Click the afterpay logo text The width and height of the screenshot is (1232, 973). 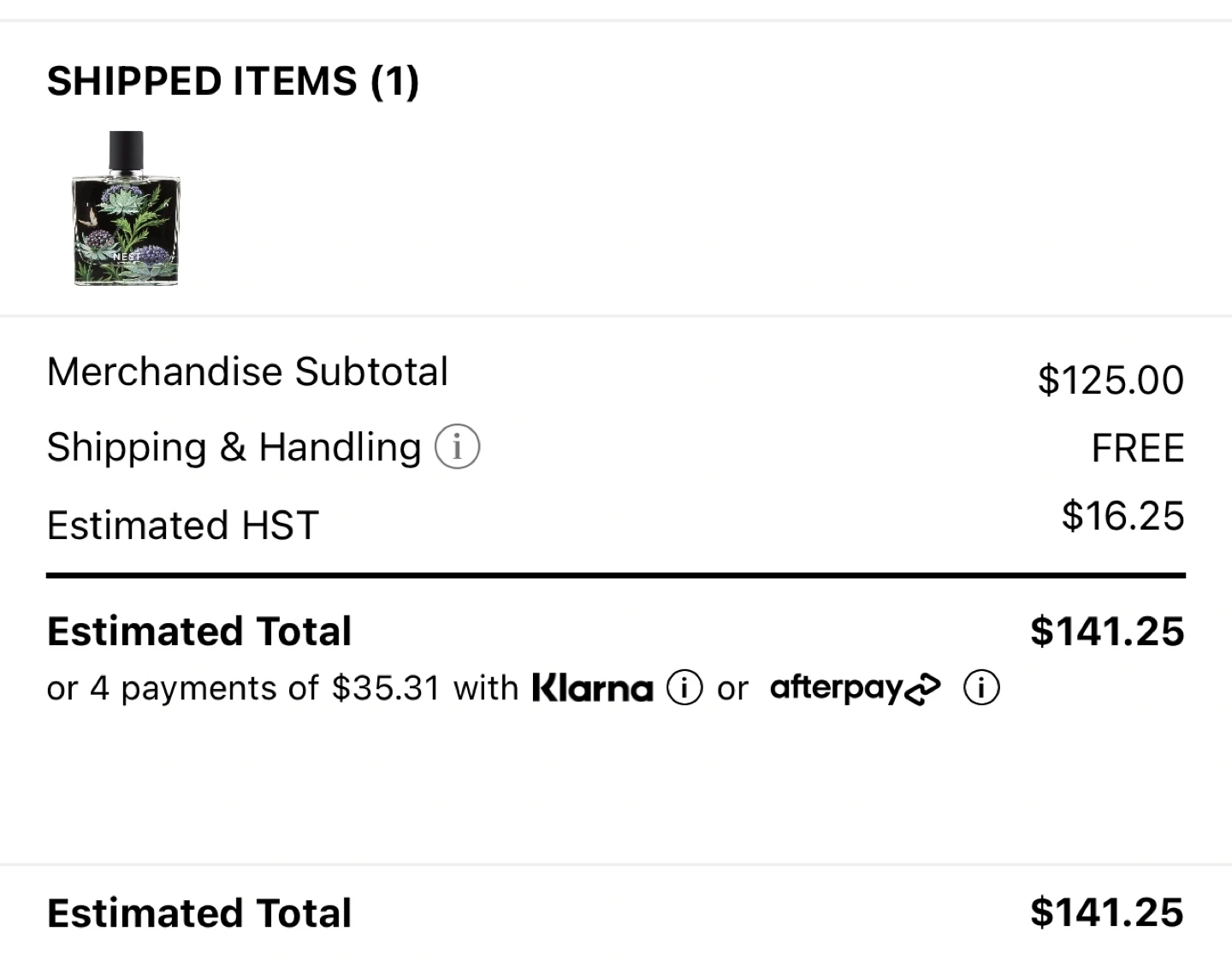[836, 688]
